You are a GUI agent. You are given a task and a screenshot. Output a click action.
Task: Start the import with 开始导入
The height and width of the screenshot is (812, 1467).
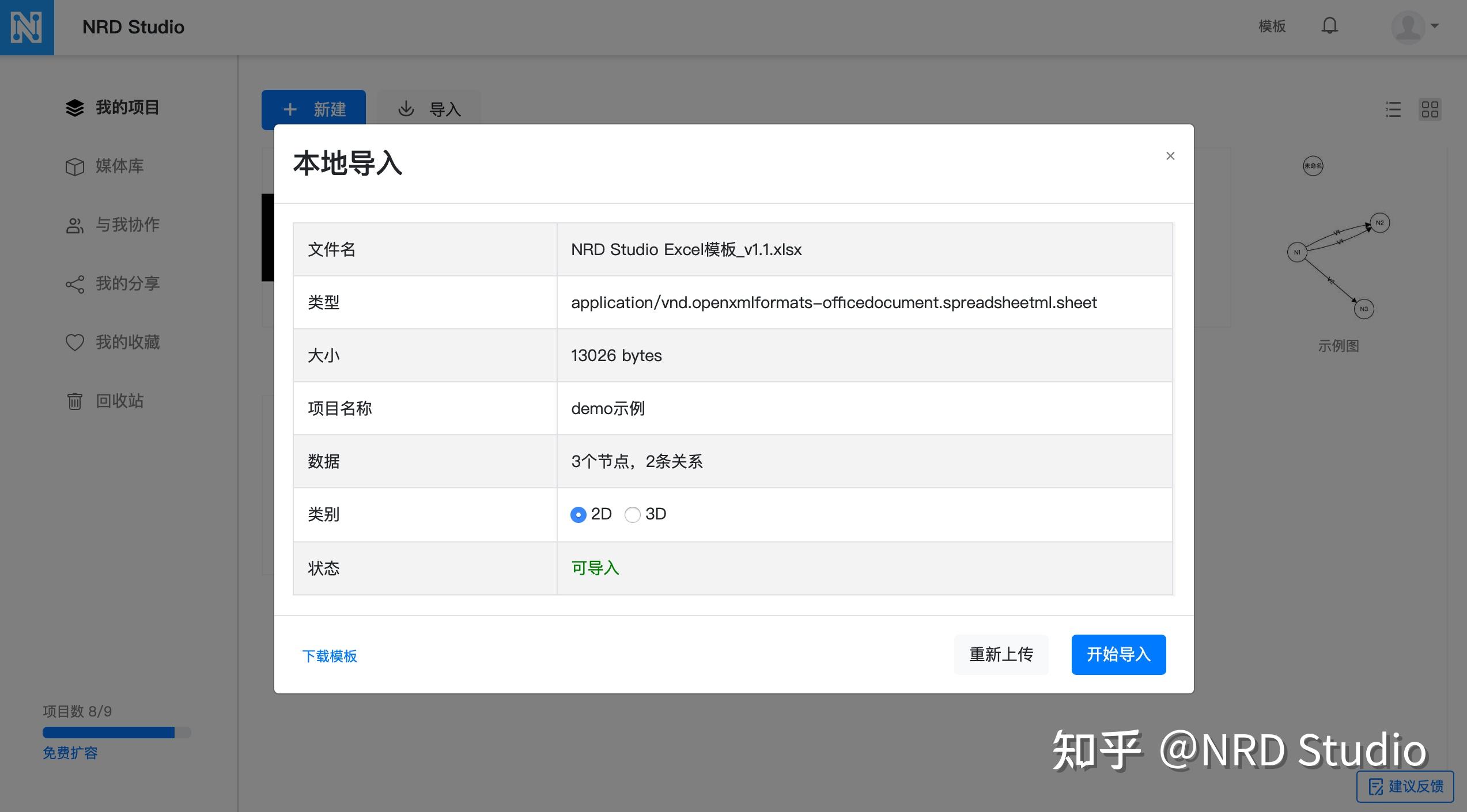click(x=1118, y=654)
